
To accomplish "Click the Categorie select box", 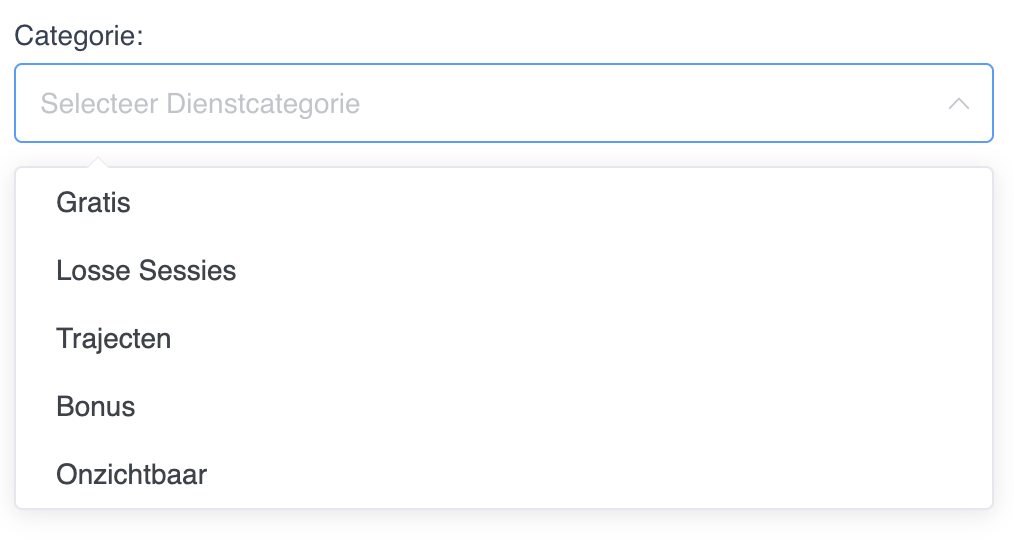I will pos(480,104).
